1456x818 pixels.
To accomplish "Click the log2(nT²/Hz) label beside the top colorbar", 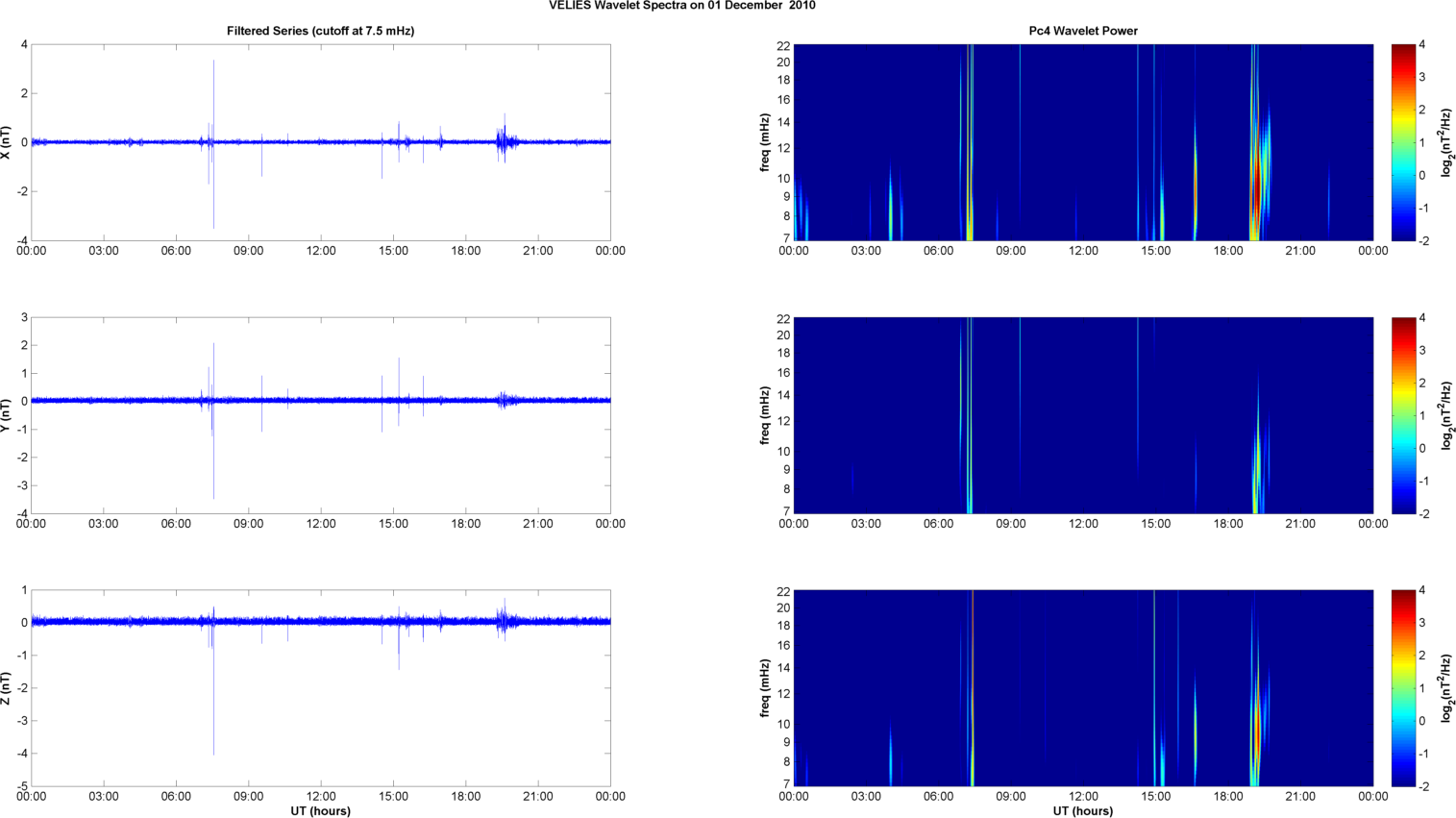I will pos(1446,142).
